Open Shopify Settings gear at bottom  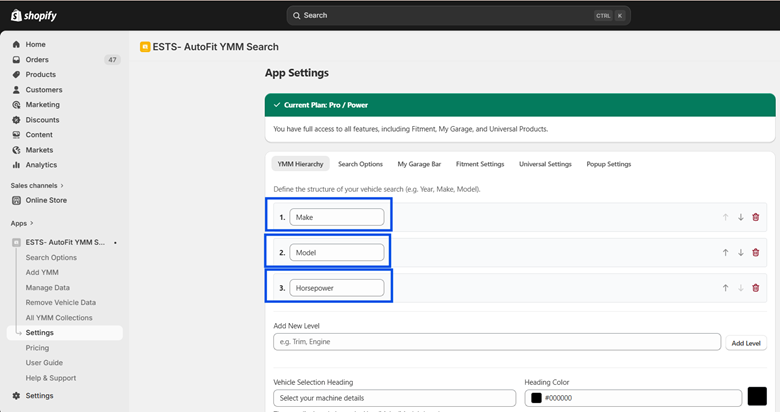pos(39,396)
